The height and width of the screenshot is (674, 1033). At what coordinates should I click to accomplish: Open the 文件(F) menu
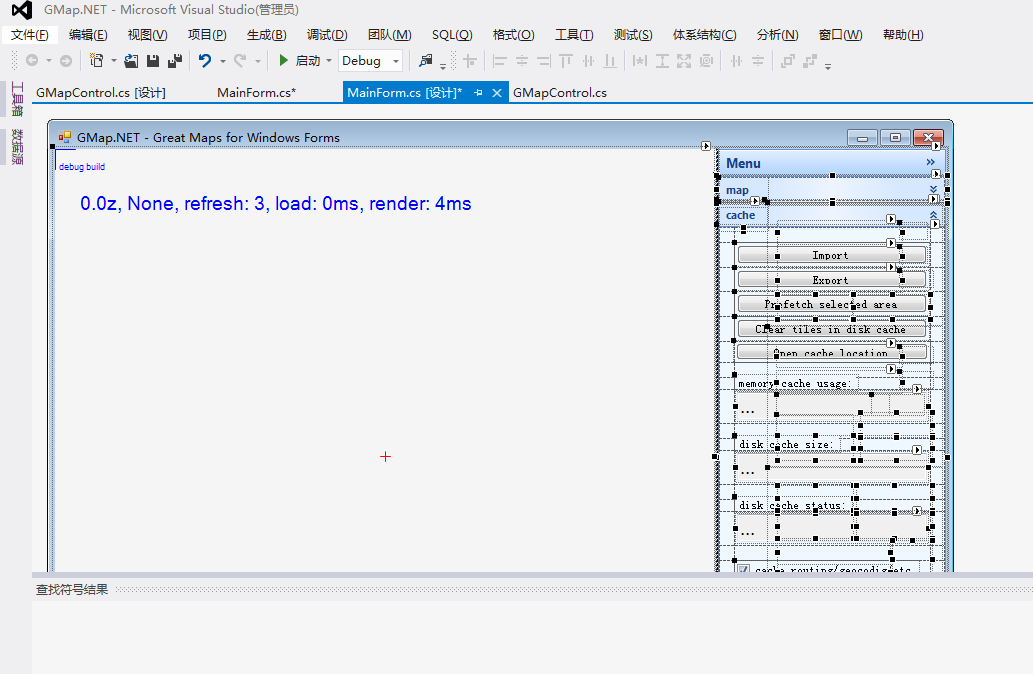[30, 35]
